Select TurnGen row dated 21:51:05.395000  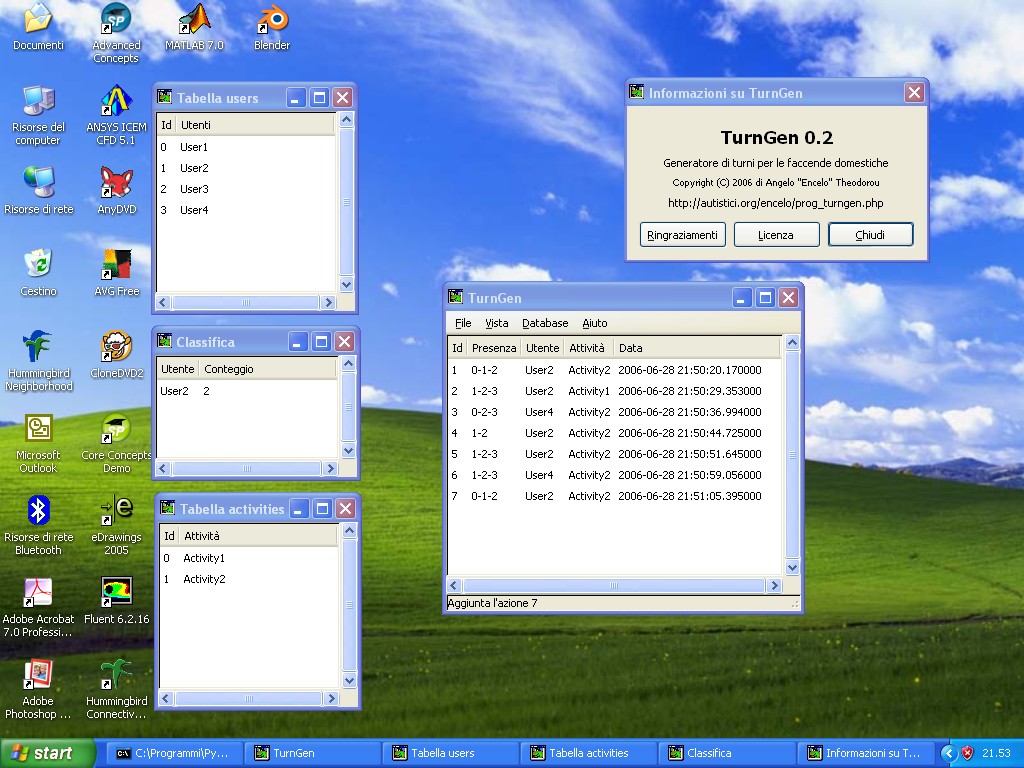pos(614,496)
